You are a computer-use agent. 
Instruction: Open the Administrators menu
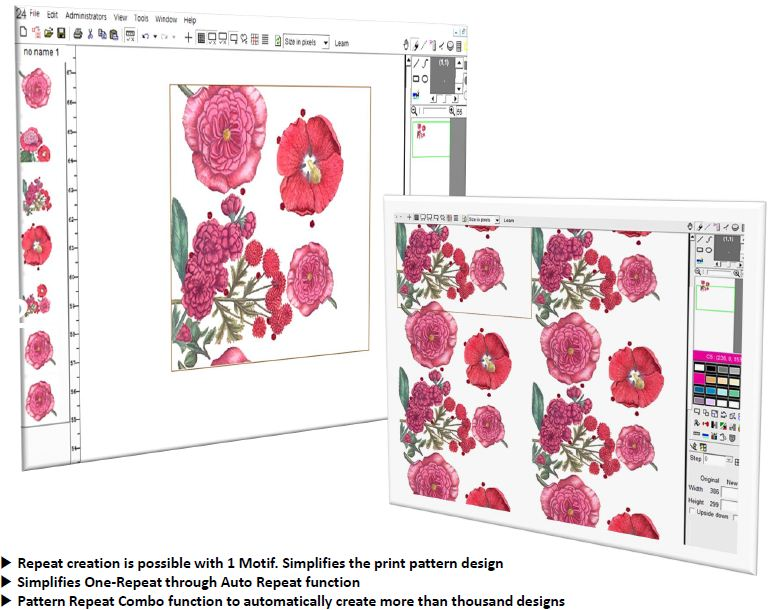86,16
